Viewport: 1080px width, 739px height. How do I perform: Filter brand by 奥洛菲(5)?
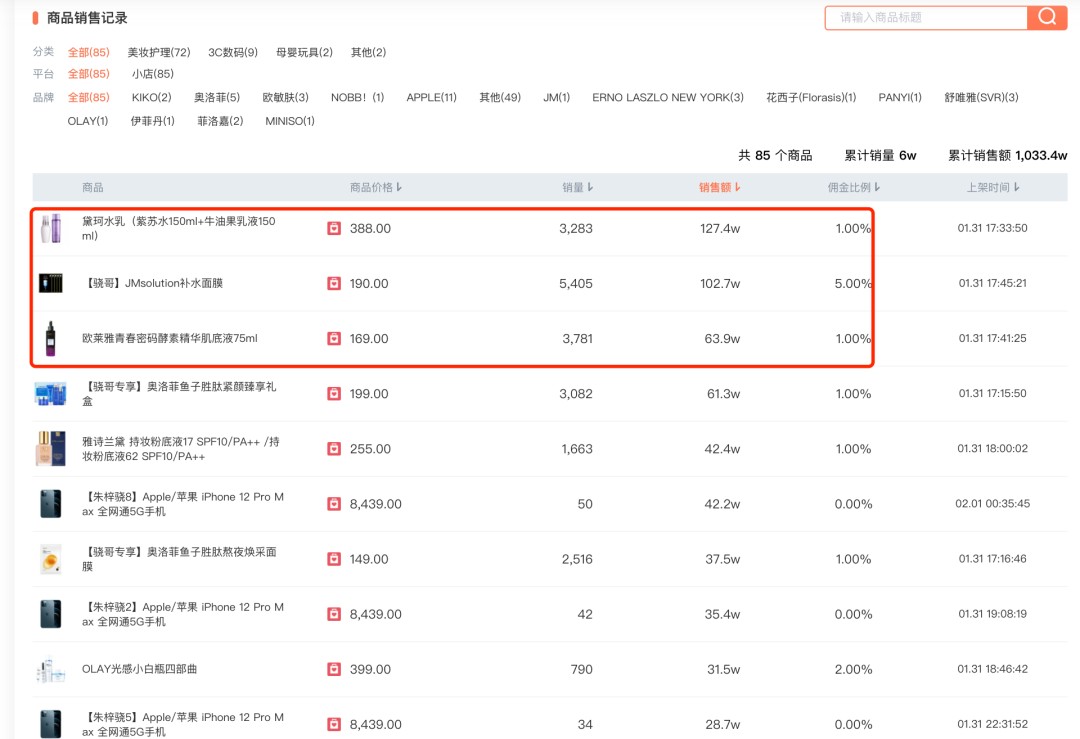[x=217, y=97]
